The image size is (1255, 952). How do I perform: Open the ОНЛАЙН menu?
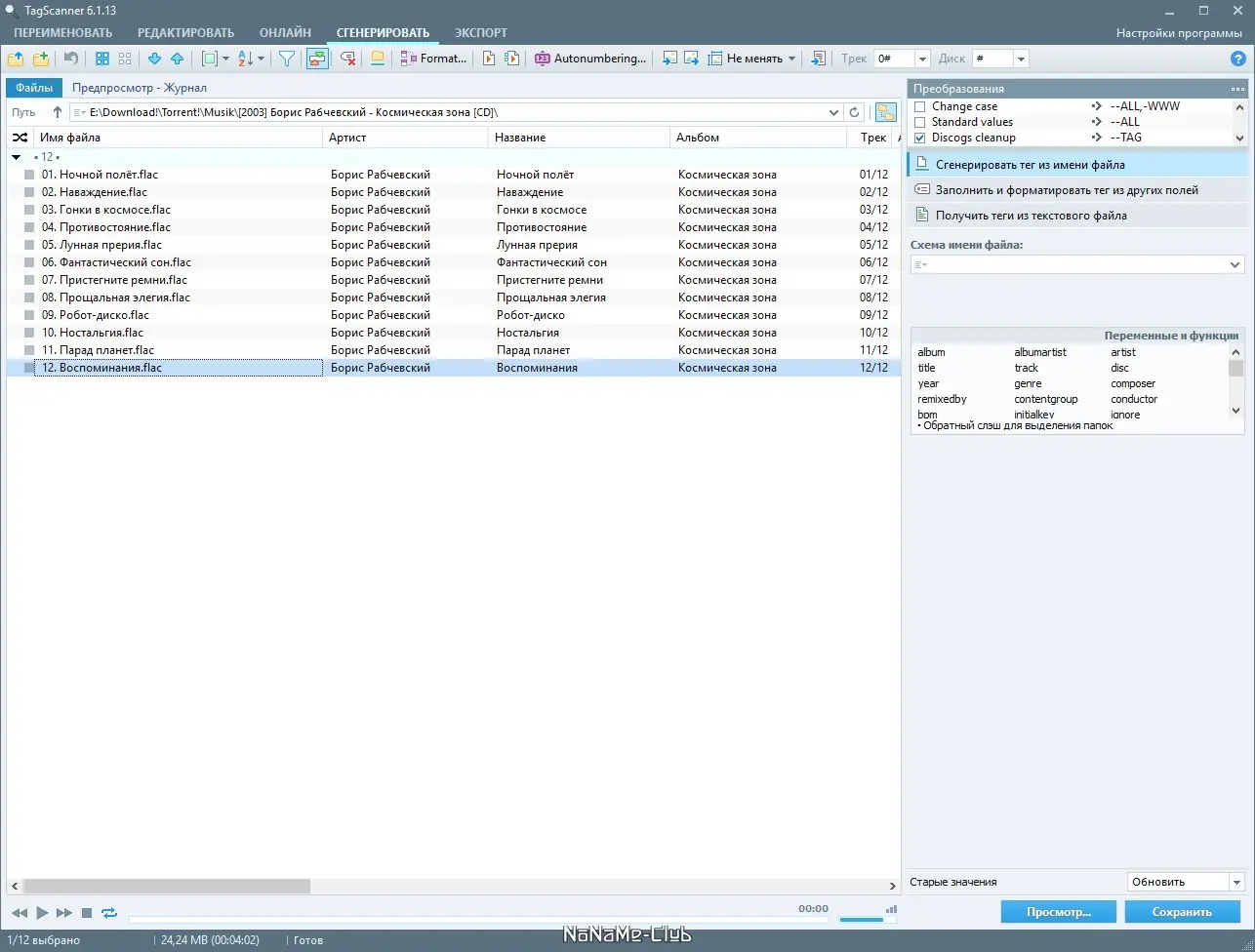pos(284,32)
